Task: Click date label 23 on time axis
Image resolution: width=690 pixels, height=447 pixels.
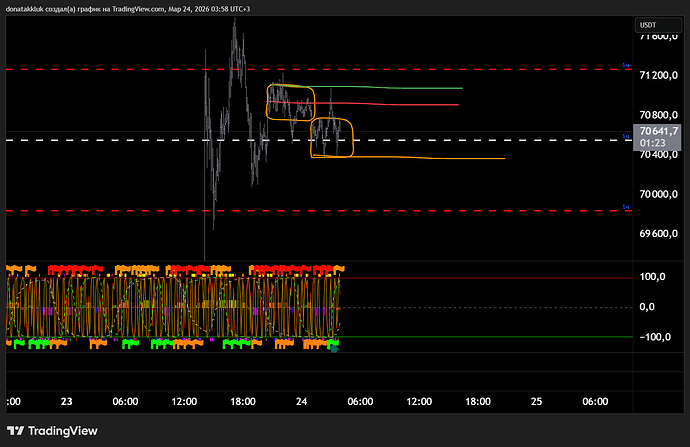Action: (x=66, y=401)
